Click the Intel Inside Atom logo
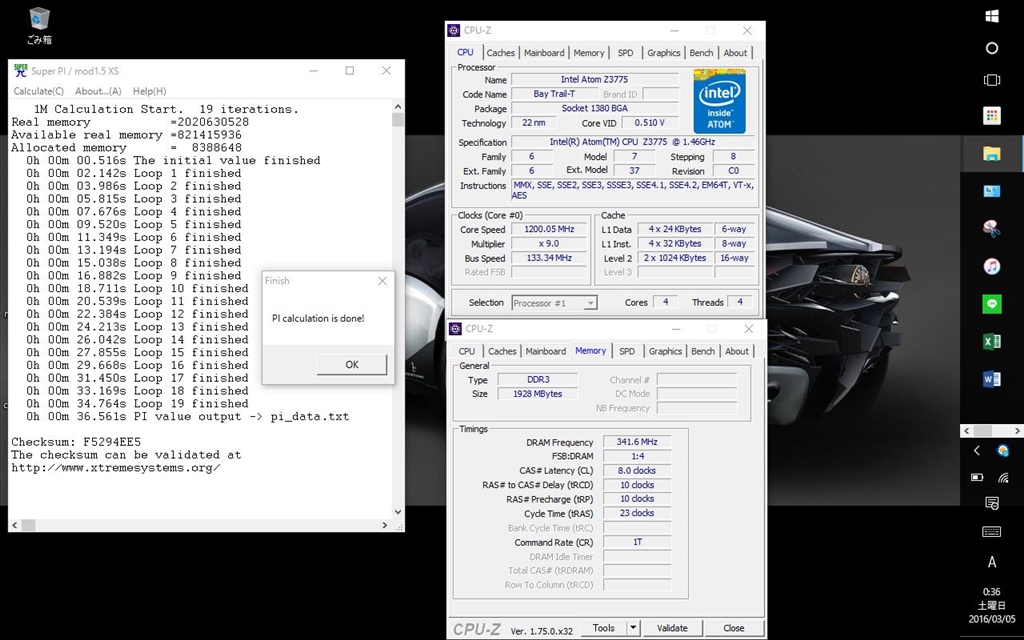Viewport: 1024px width, 640px height. pos(719,101)
